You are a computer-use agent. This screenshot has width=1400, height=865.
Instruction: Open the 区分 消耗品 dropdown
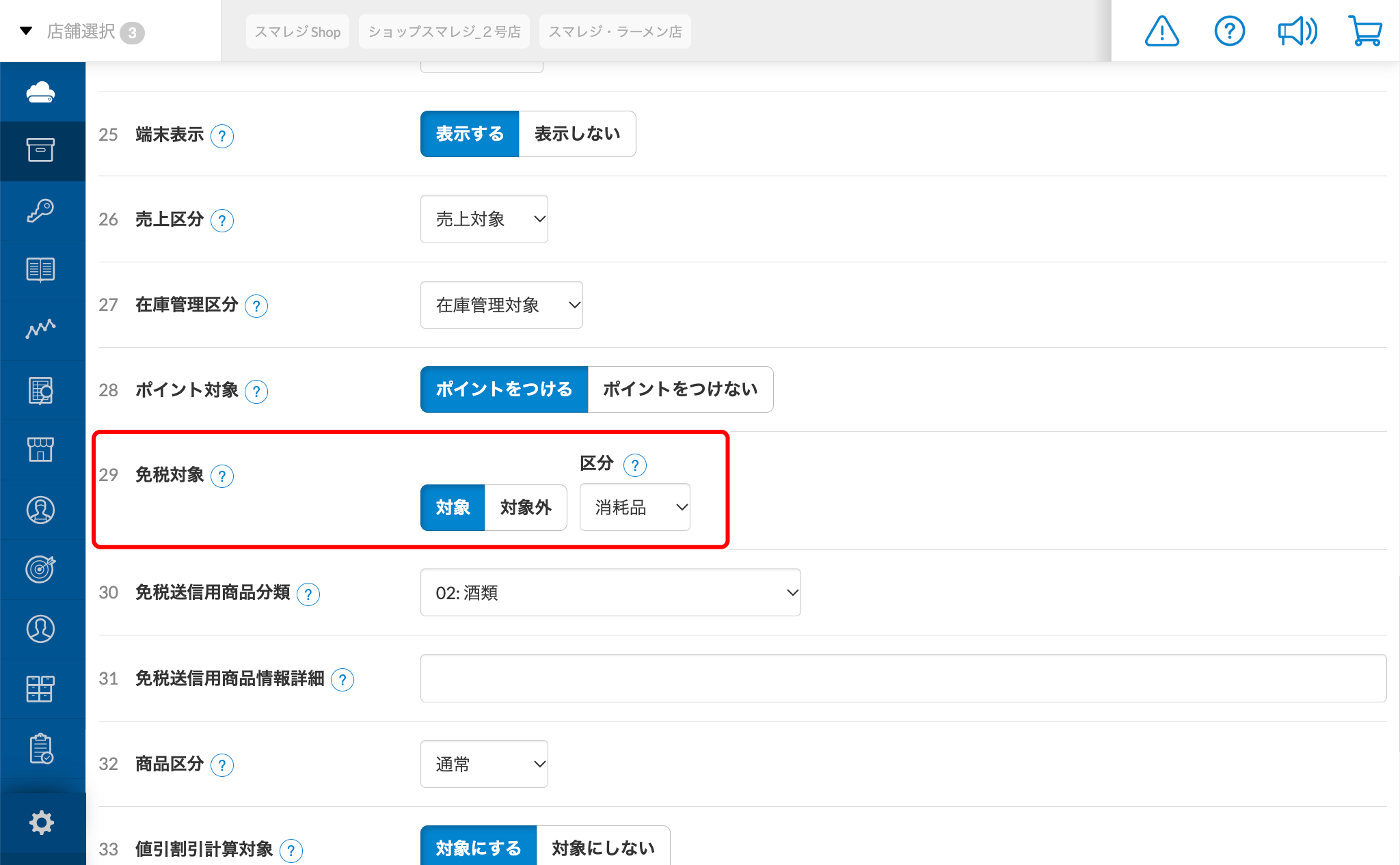(x=635, y=507)
